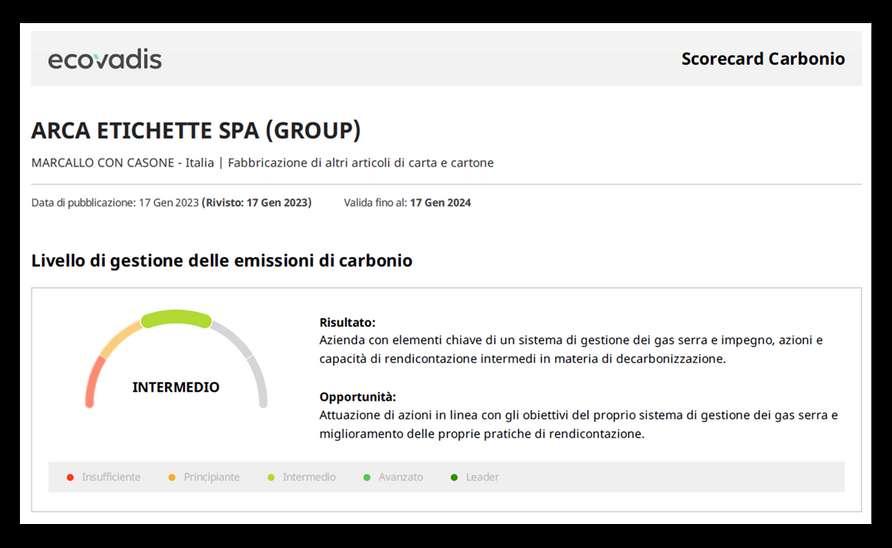
Task: Click the Avanzato legend label
Action: coord(400,477)
